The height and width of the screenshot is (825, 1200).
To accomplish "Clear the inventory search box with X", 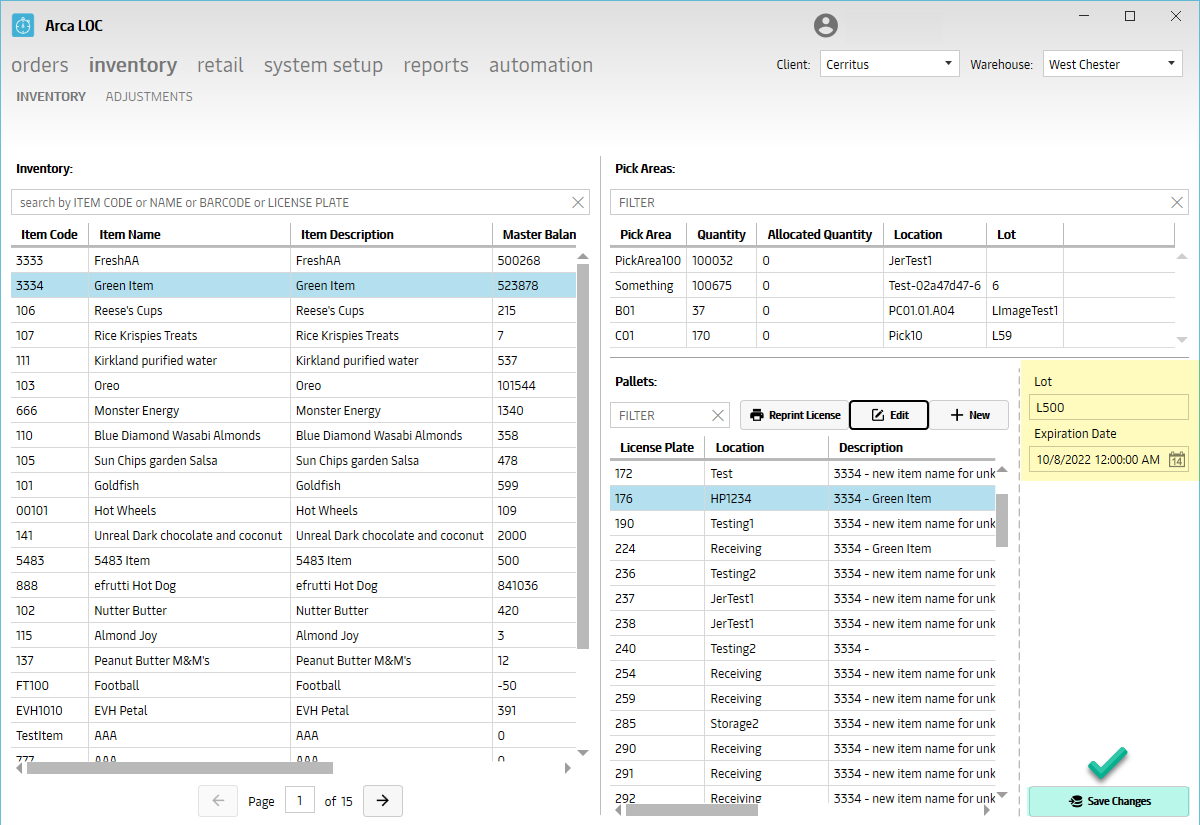I will 578,202.
